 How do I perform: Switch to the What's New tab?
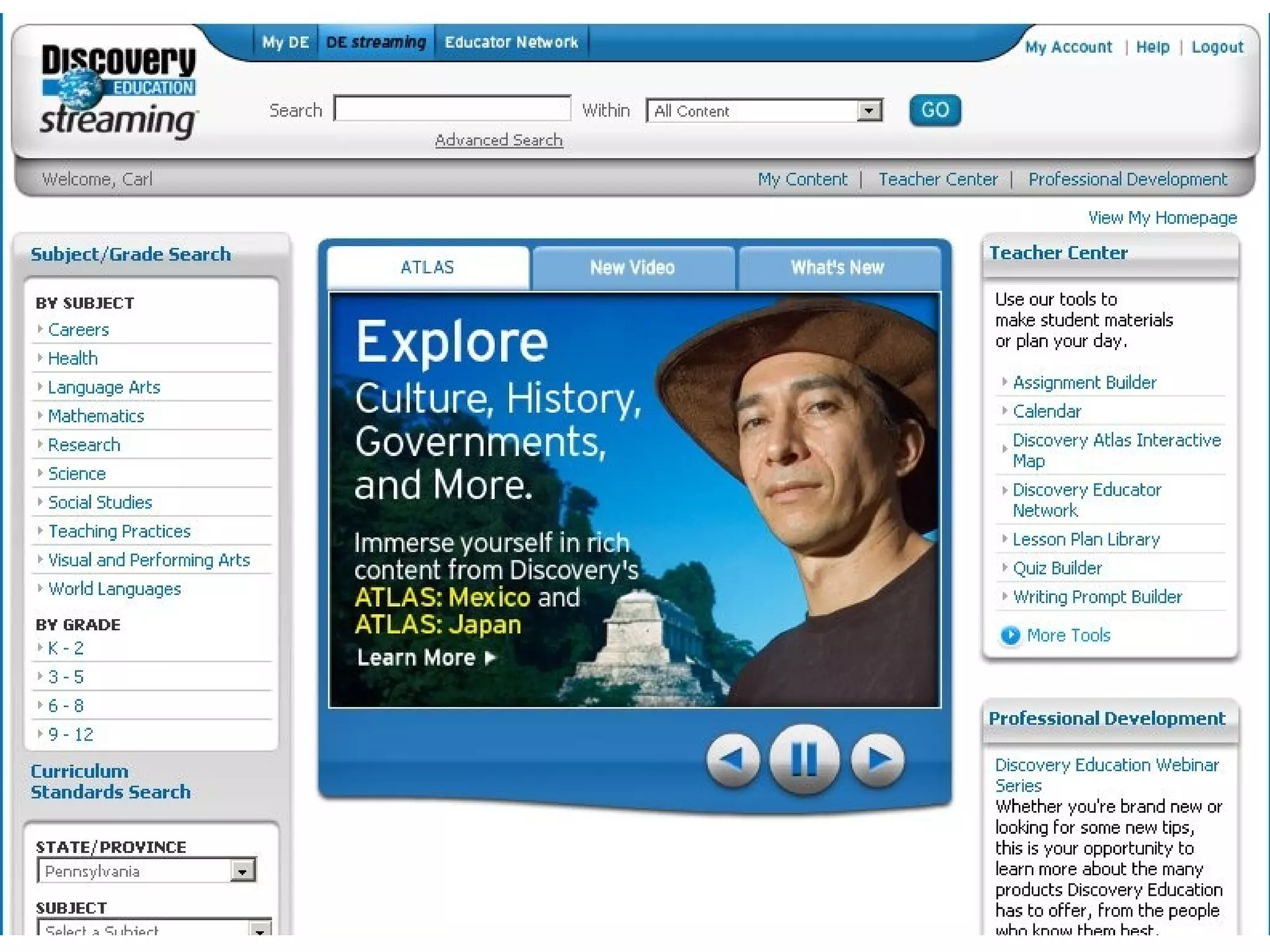(837, 268)
